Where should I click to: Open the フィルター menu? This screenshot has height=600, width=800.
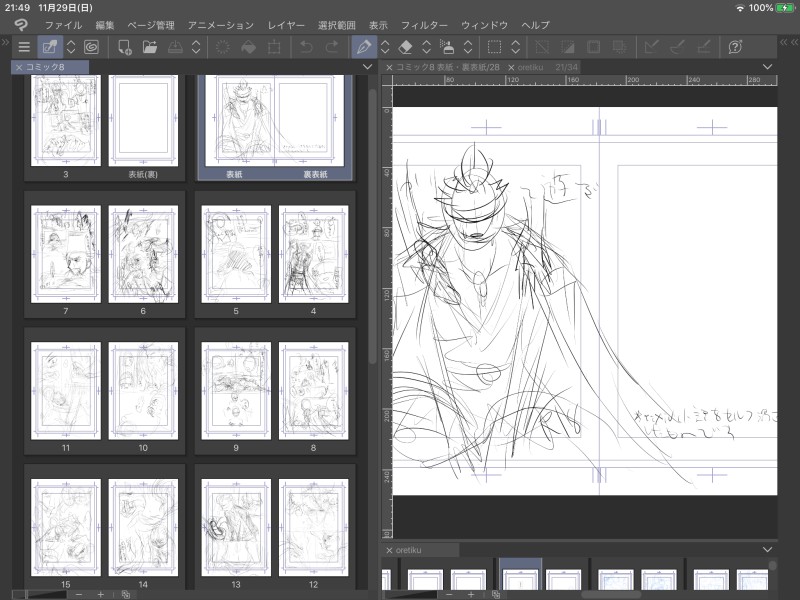(424, 25)
